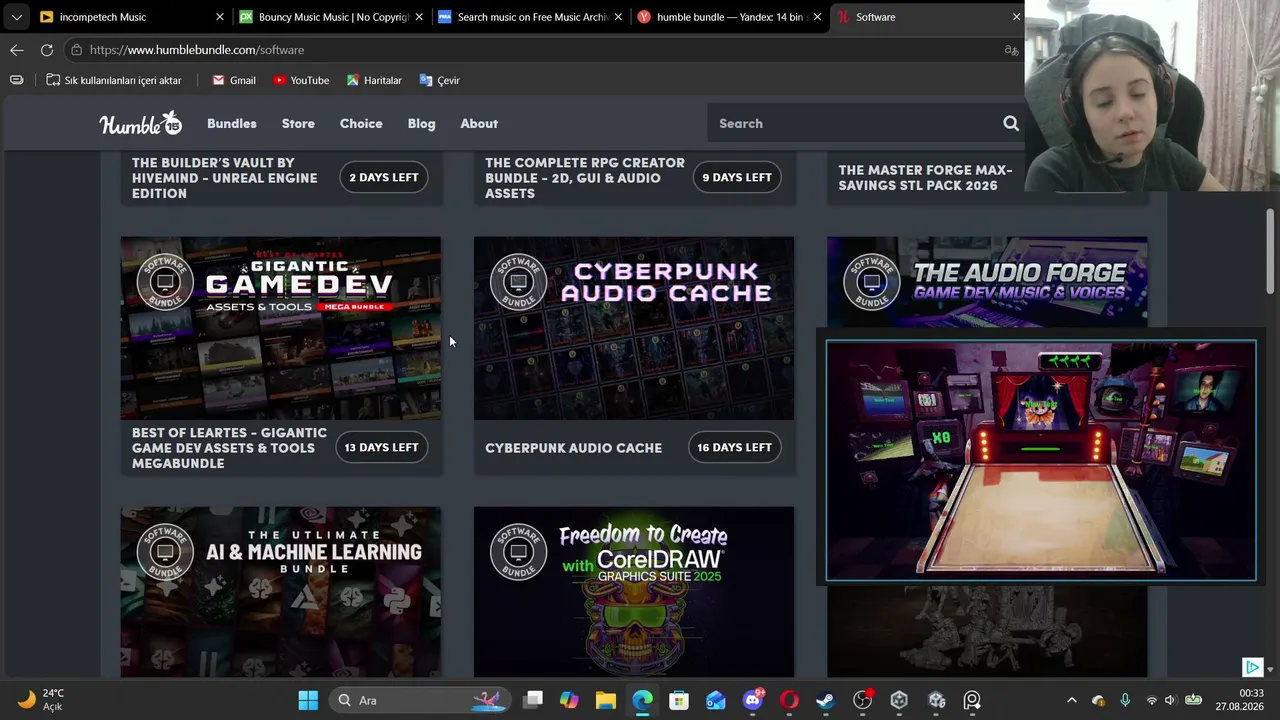Select the Software tab

pos(928,17)
